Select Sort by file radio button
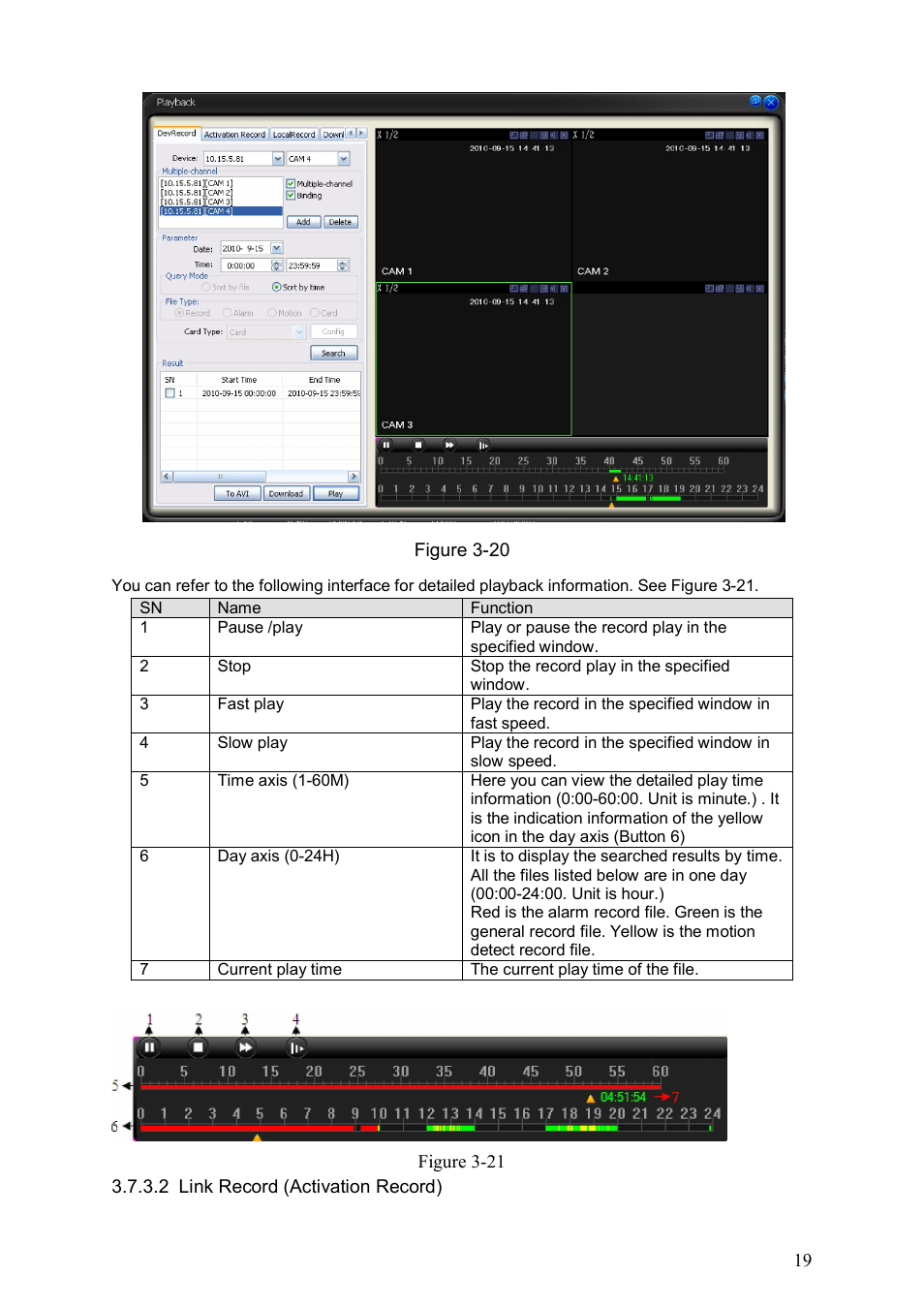The image size is (924, 1308). 205,287
